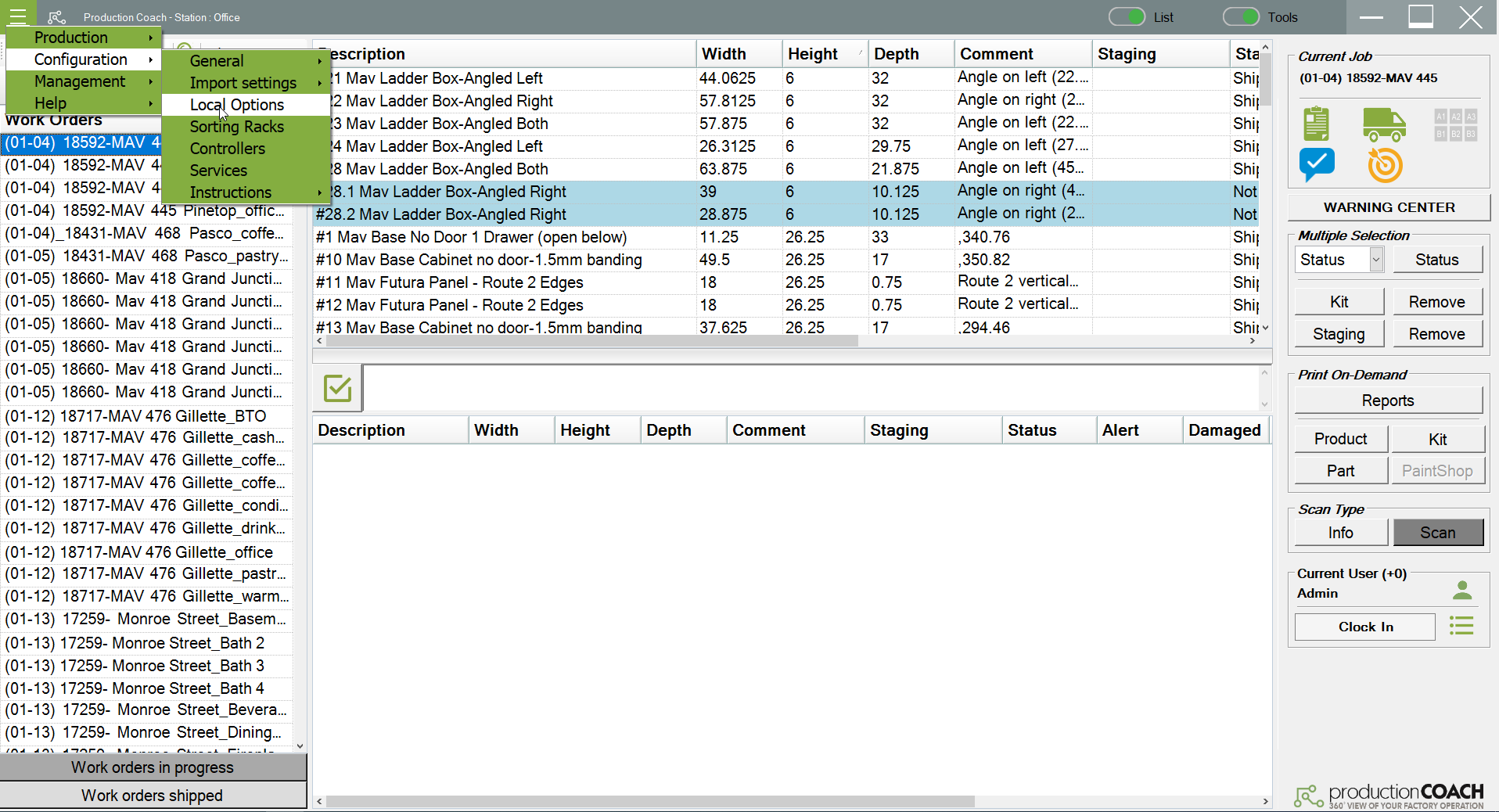Select the Info scan type

(x=1341, y=533)
